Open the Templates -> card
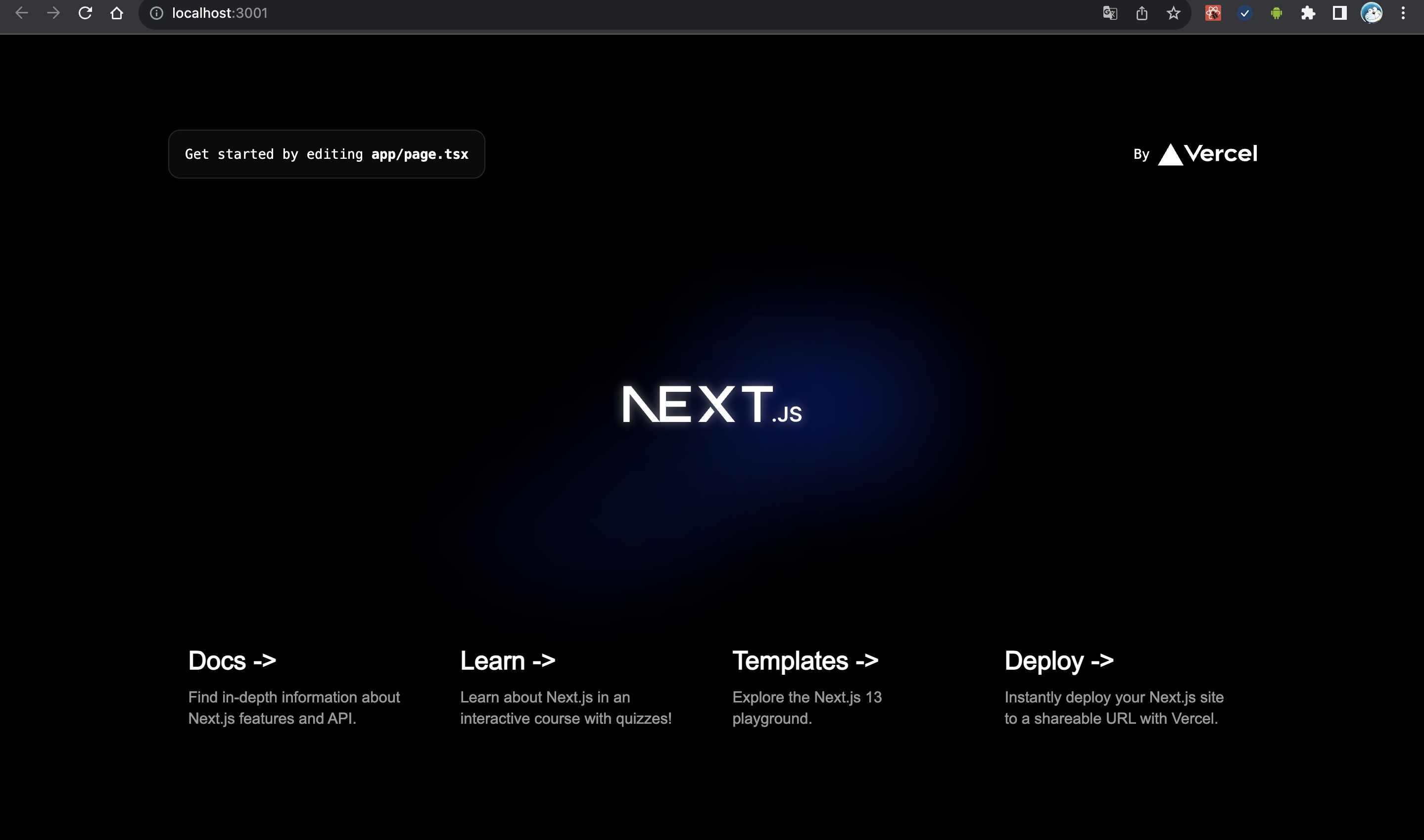Viewport: 1424px width, 840px height. pyautogui.click(x=838, y=687)
